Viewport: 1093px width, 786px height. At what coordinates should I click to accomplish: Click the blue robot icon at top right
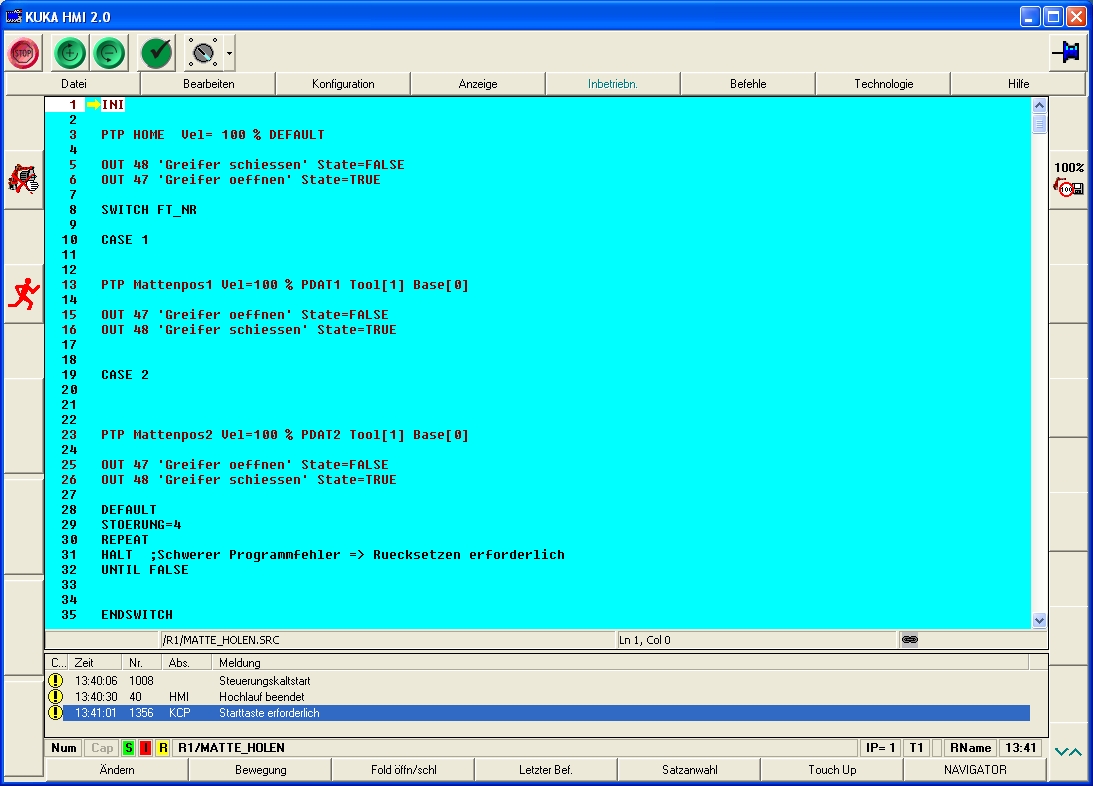1068,53
